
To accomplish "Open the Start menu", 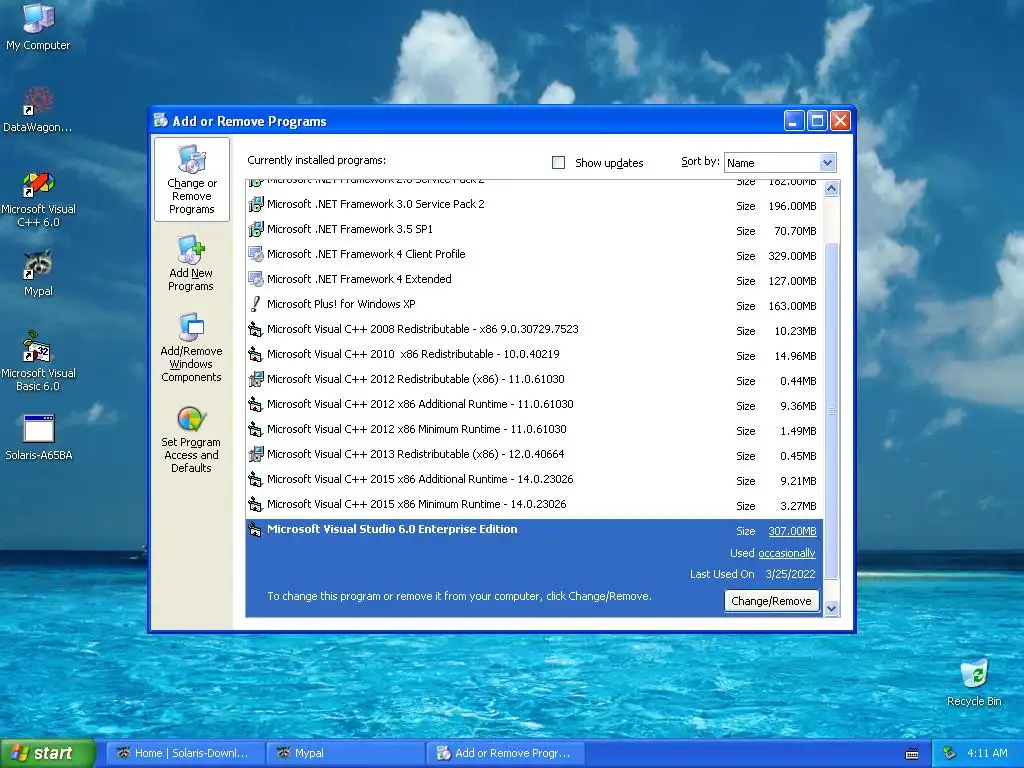I will [x=47, y=754].
